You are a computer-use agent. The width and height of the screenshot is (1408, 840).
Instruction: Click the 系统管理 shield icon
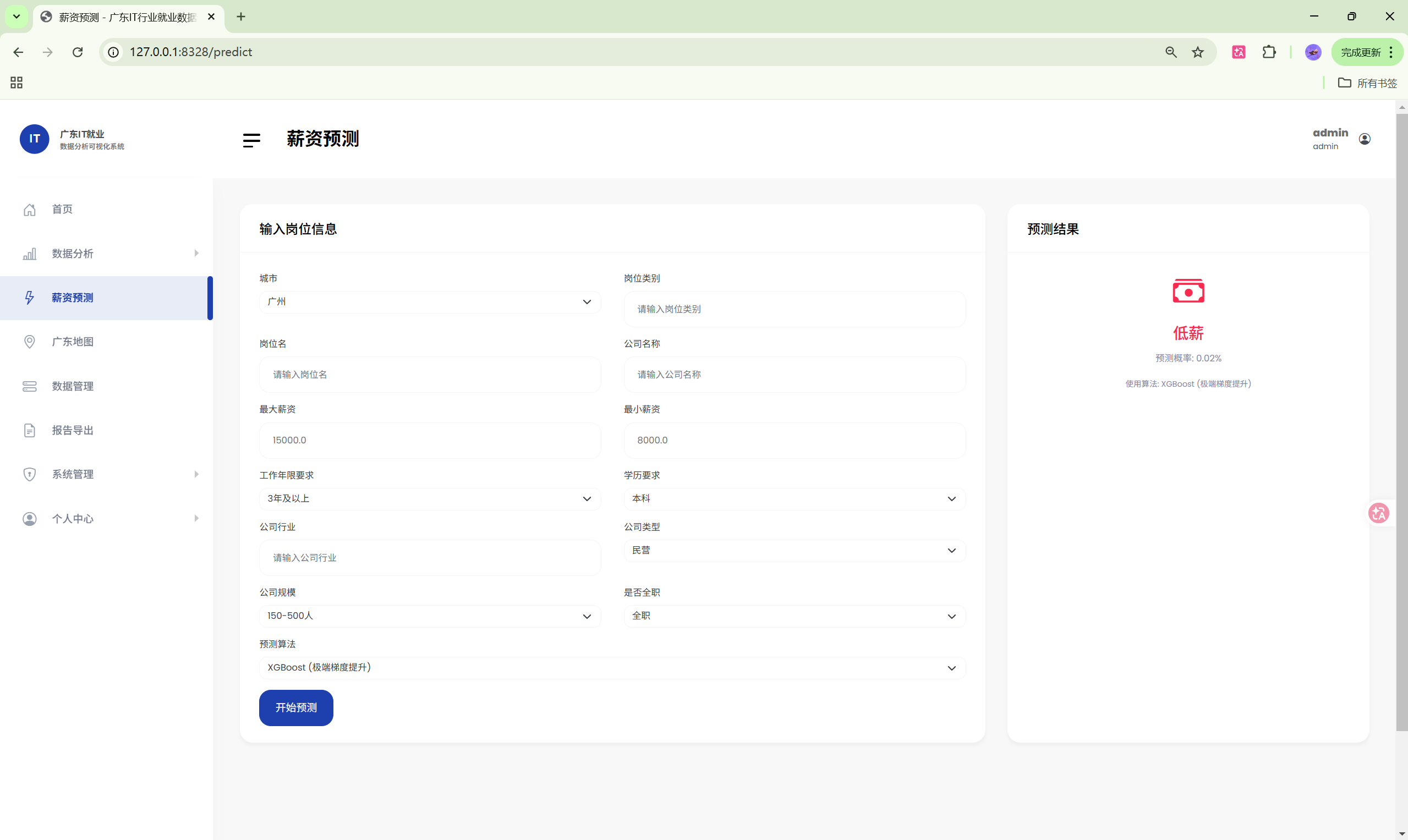click(x=30, y=474)
